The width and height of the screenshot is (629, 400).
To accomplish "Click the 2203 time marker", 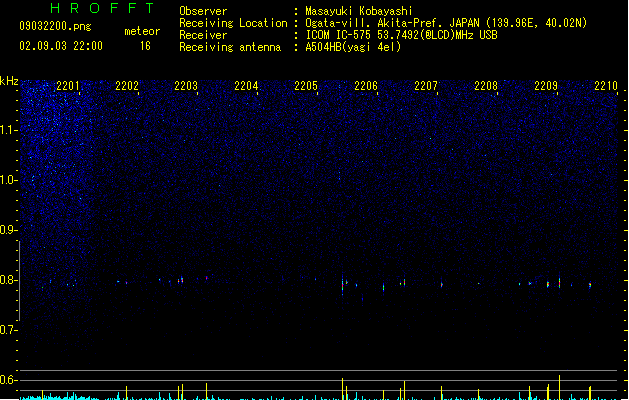I will pyautogui.click(x=186, y=85).
